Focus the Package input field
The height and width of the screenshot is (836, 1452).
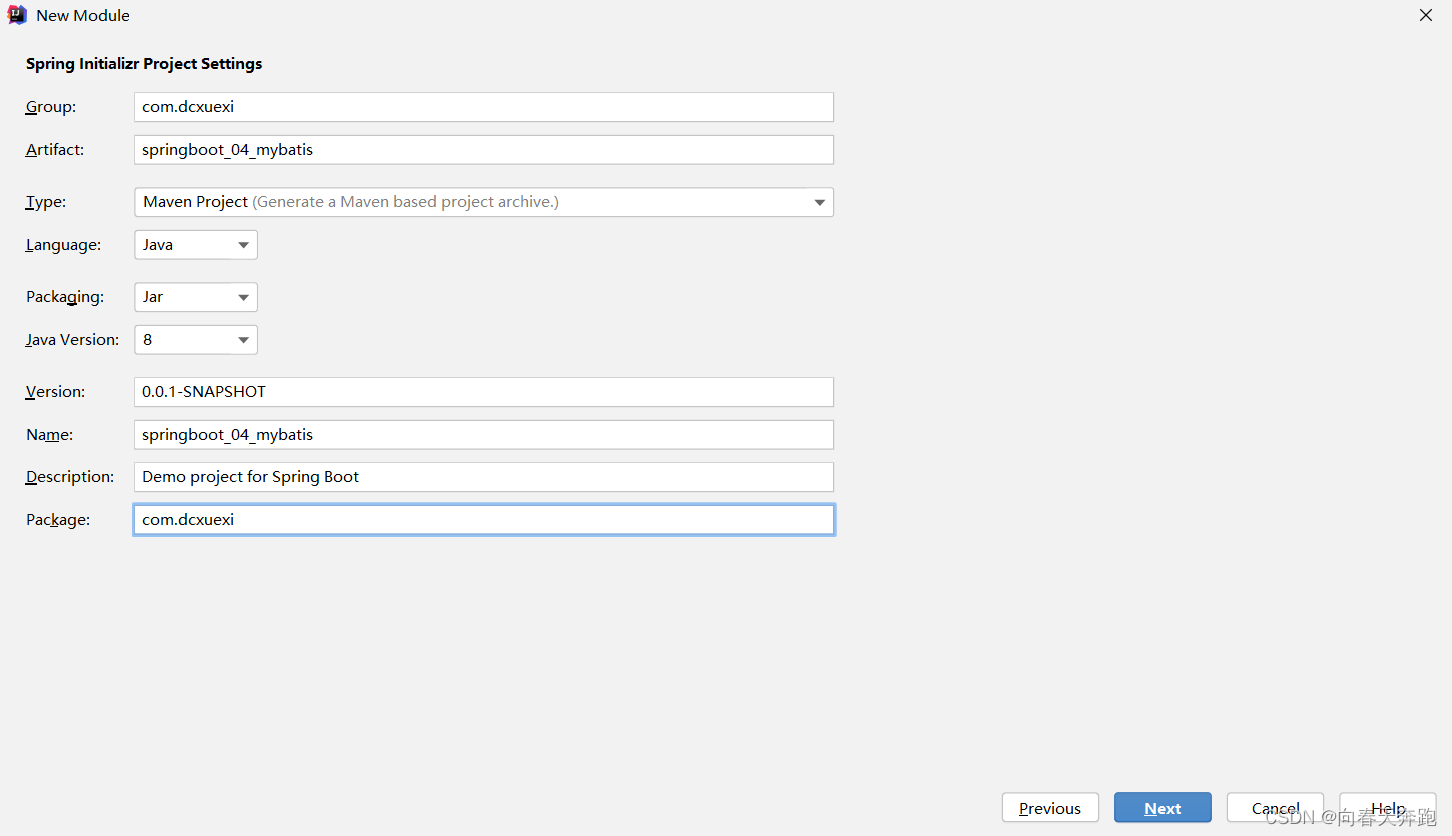484,520
